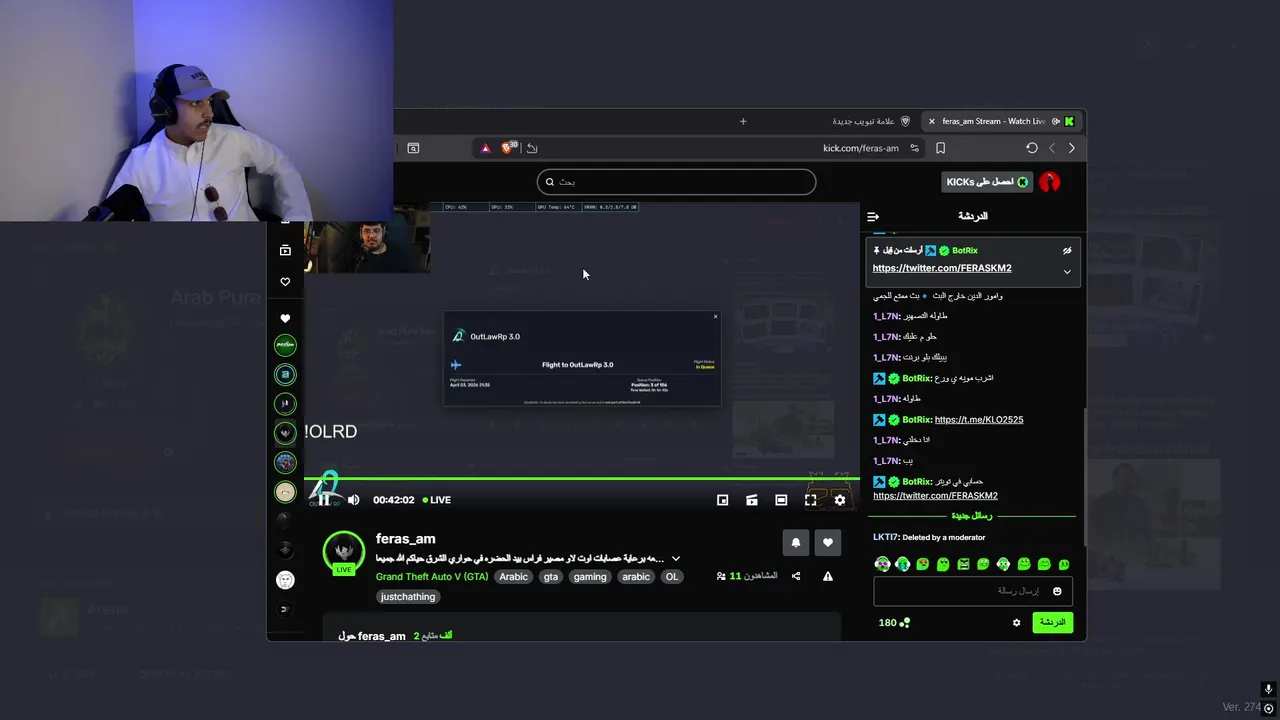This screenshot has height=720, width=1280.
Task: Open the last twitter.com/FERASKM2 chat link
Action: coord(935,496)
